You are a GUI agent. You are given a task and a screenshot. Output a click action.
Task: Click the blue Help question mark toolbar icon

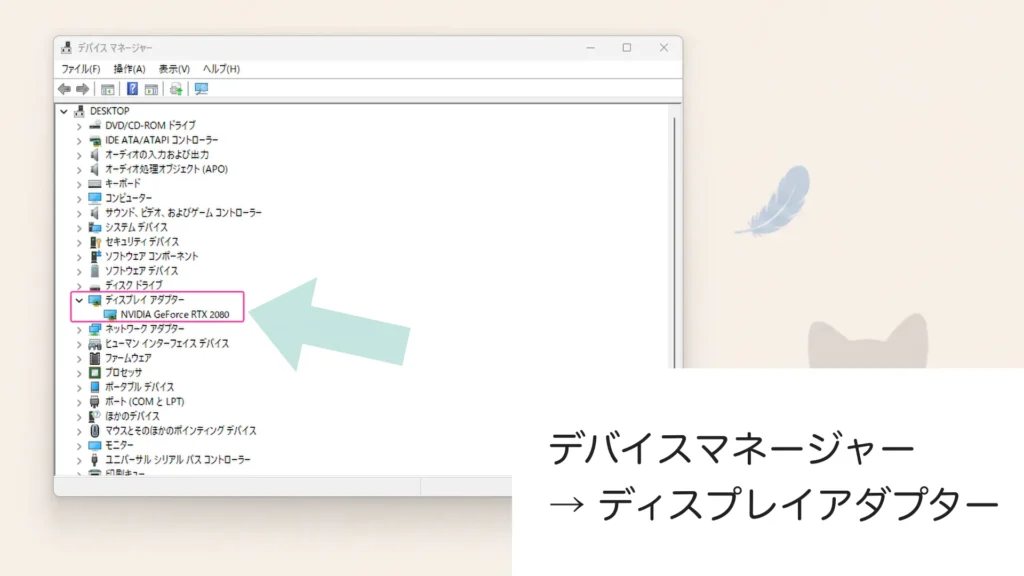click(x=133, y=89)
